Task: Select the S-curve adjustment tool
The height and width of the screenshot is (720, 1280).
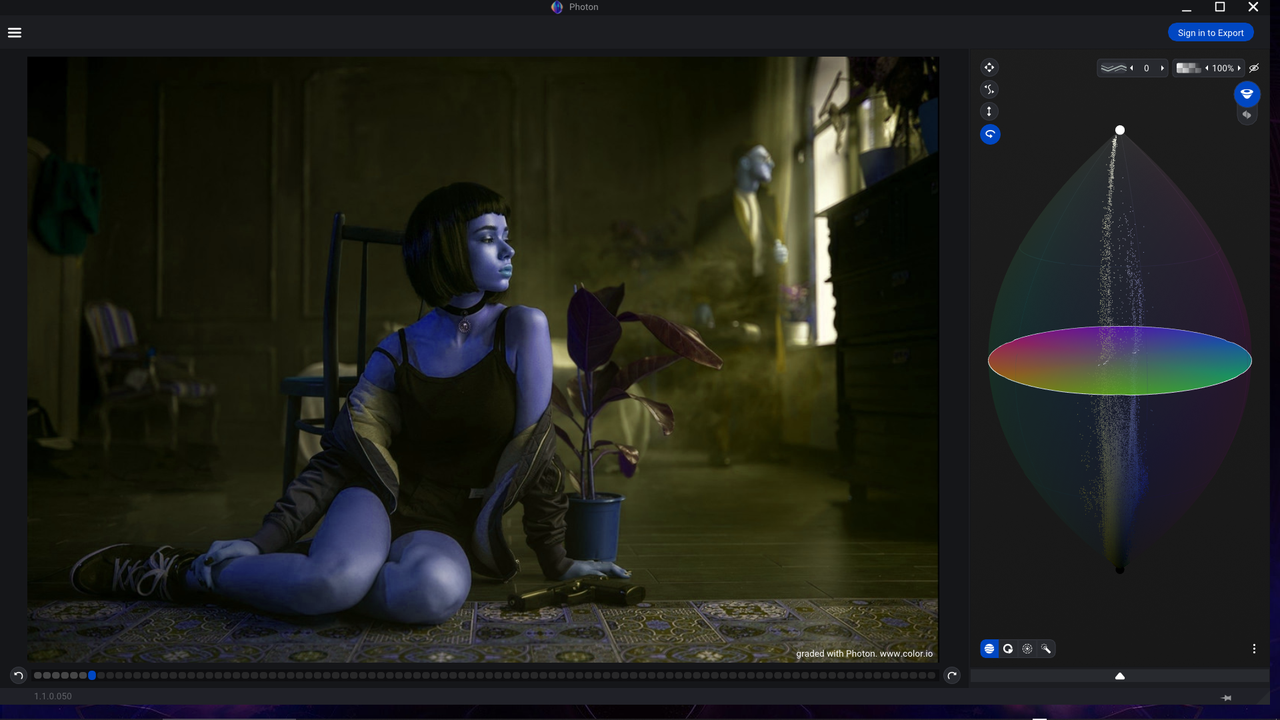Action: coord(989,89)
